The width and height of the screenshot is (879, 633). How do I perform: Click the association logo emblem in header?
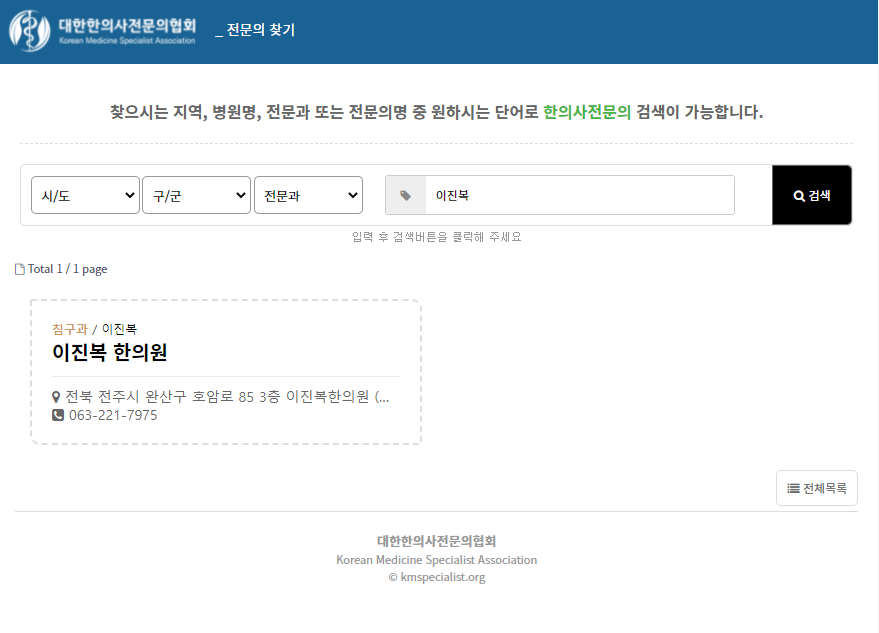(29, 31)
